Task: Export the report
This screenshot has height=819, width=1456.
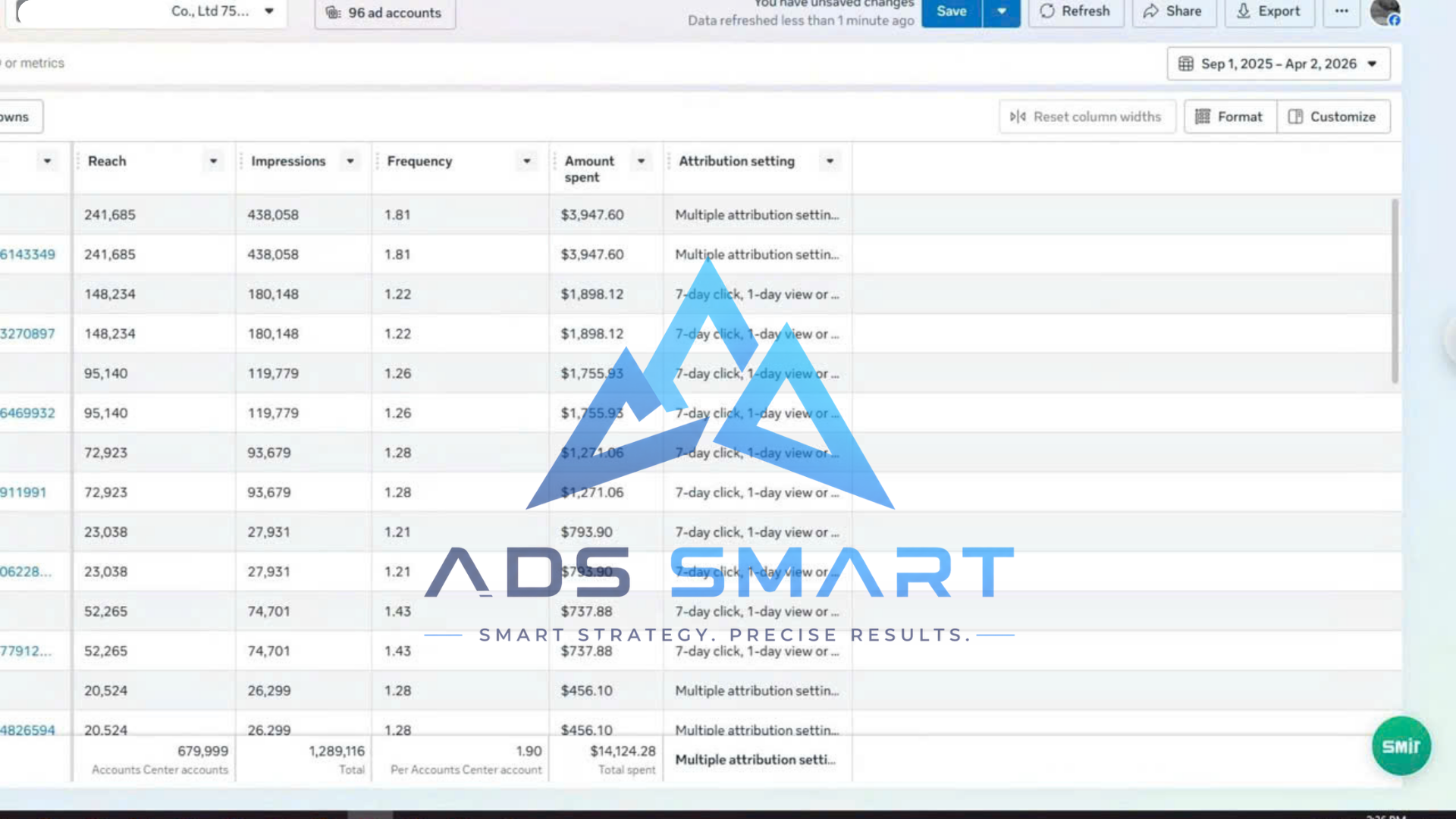Action: [x=1269, y=11]
